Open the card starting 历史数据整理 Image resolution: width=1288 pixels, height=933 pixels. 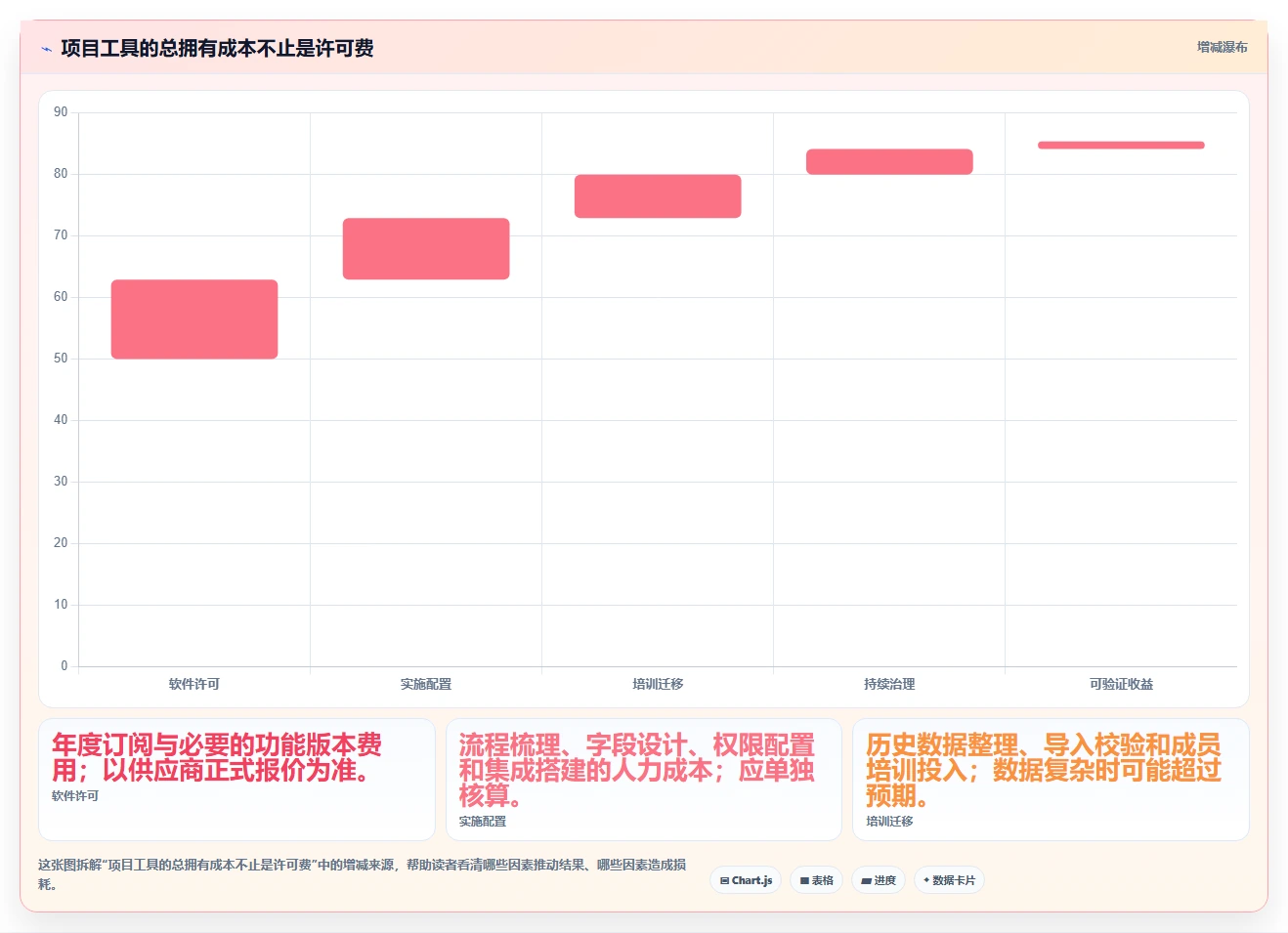1051,780
